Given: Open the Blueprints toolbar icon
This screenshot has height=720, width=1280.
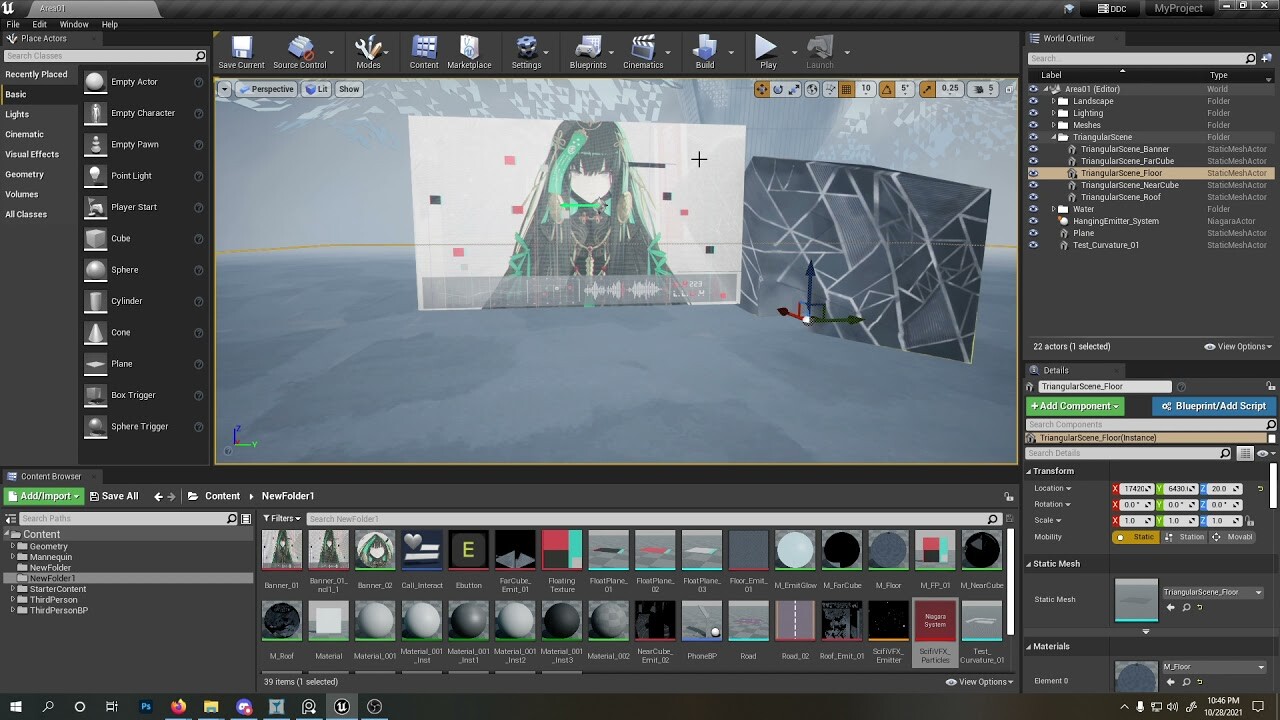Looking at the screenshot, I should click(x=588, y=47).
